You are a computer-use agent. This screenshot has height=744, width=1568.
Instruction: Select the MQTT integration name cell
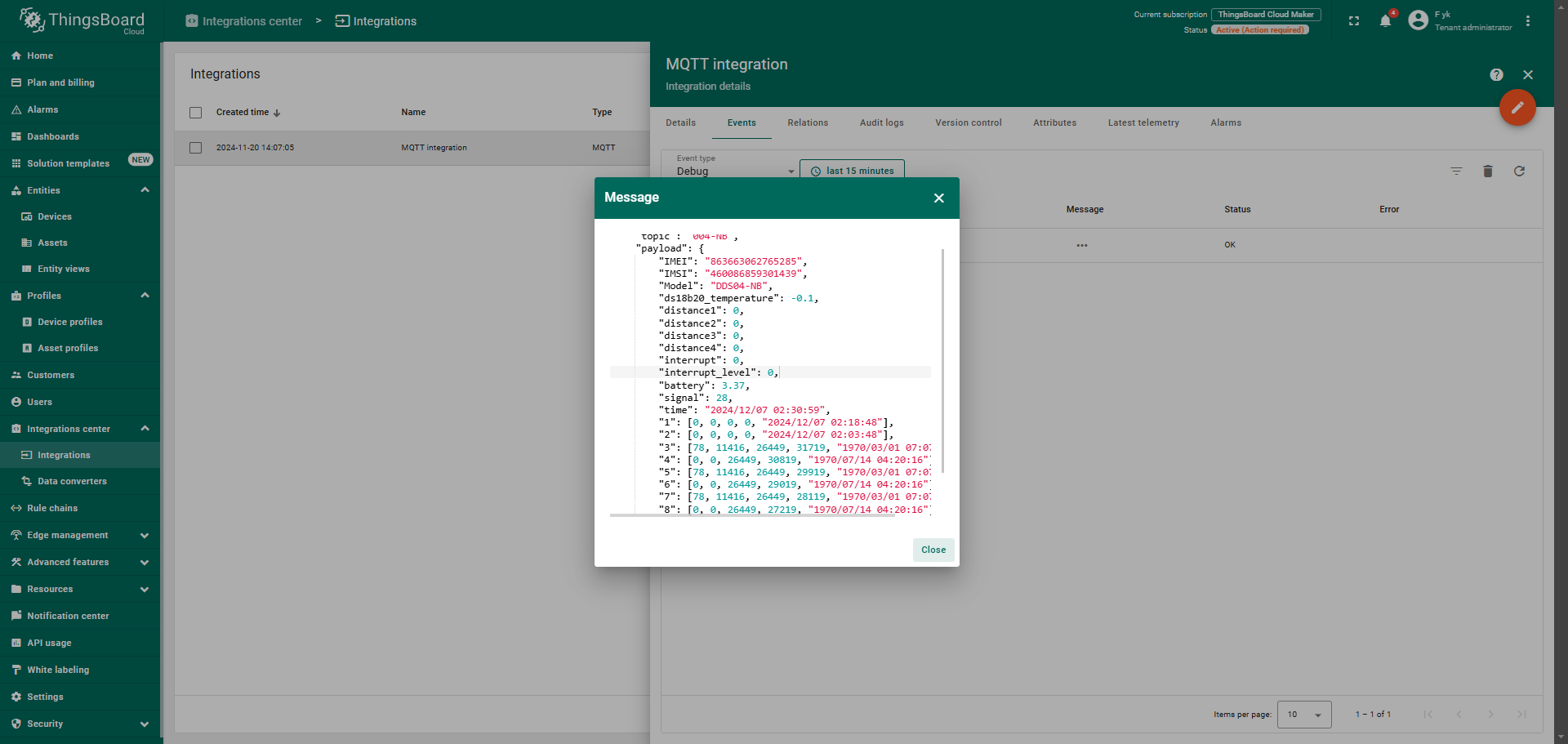(x=434, y=148)
